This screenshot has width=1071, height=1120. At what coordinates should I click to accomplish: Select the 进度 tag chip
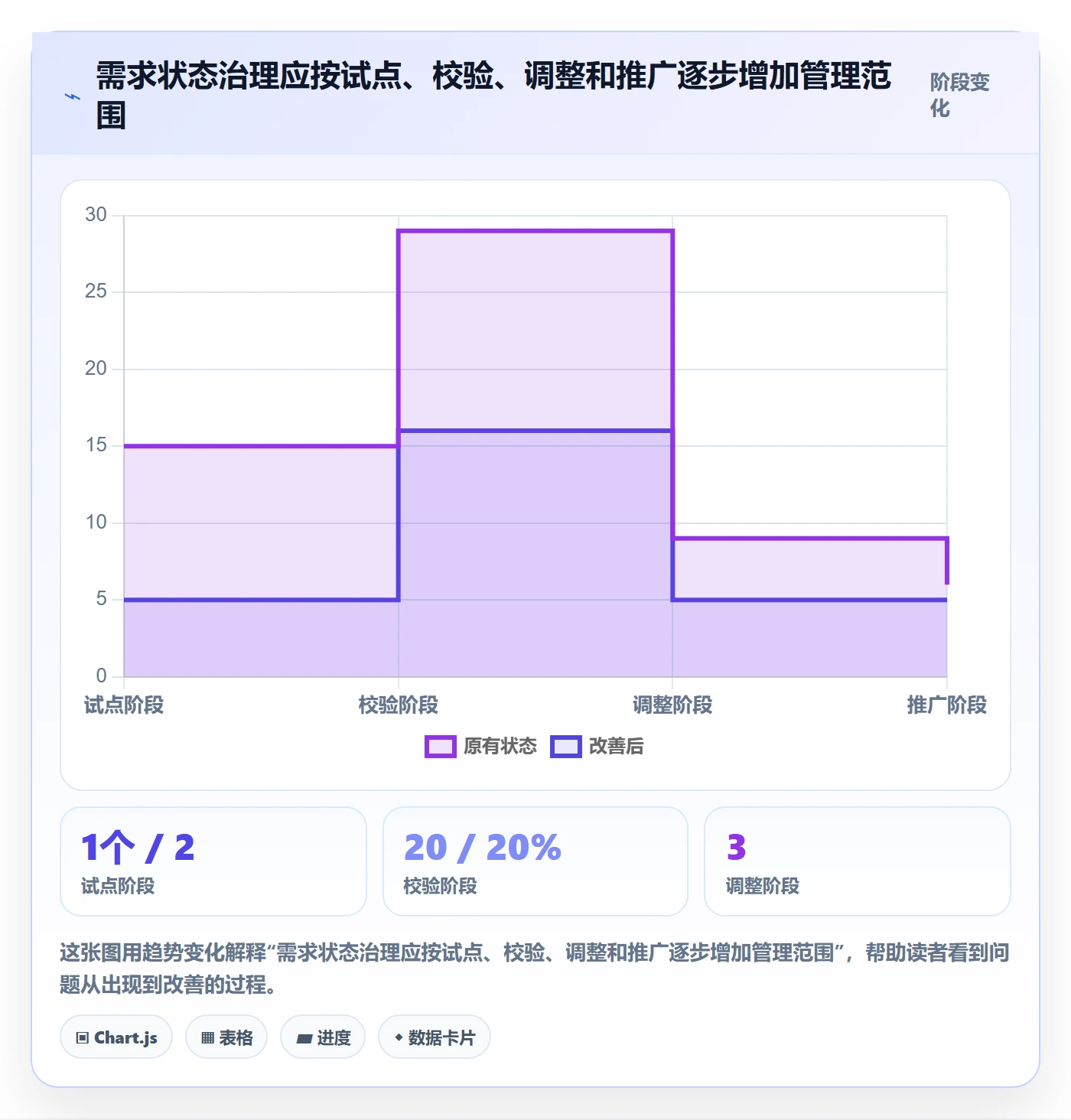tap(323, 1037)
